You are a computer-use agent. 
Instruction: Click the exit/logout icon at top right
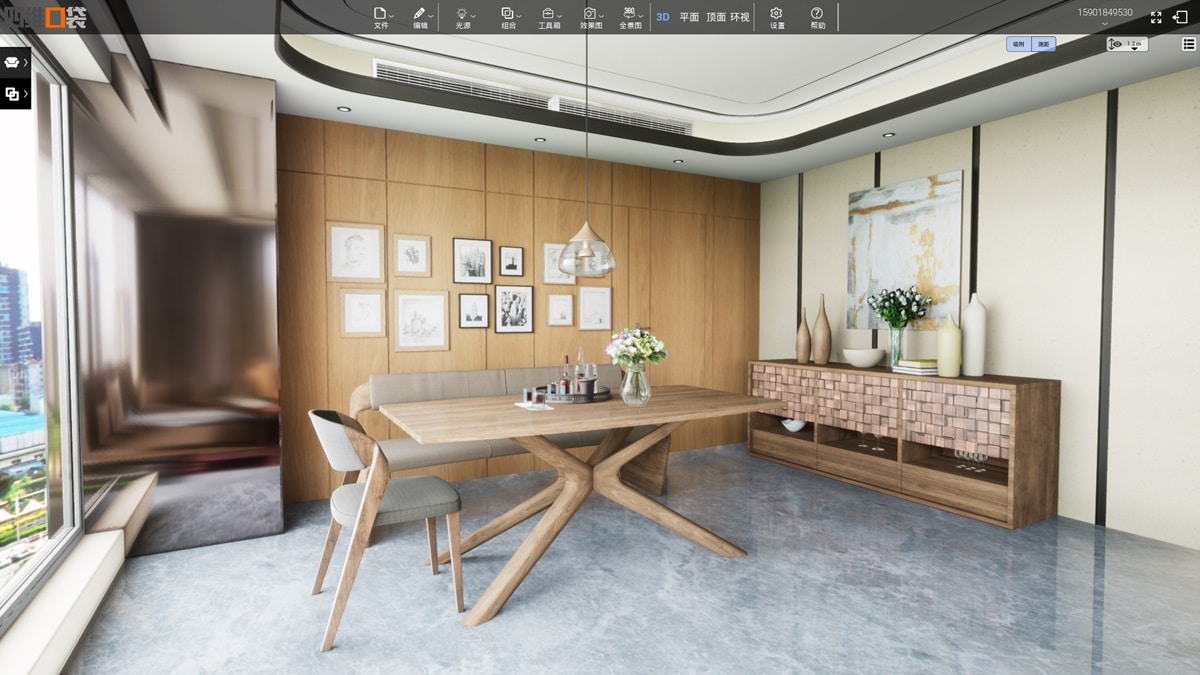[1180, 17]
